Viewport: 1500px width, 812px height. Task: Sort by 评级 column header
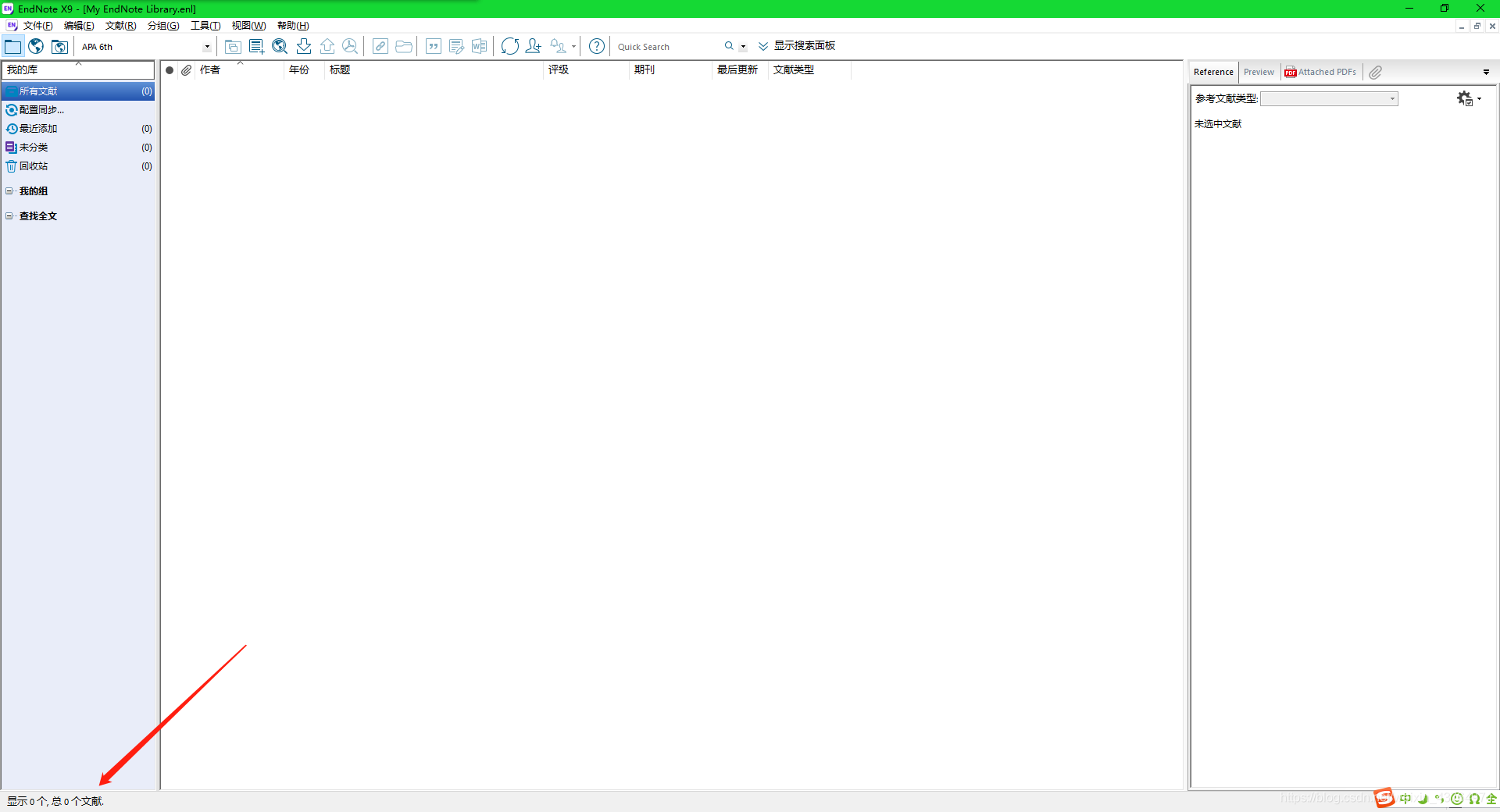tap(586, 70)
